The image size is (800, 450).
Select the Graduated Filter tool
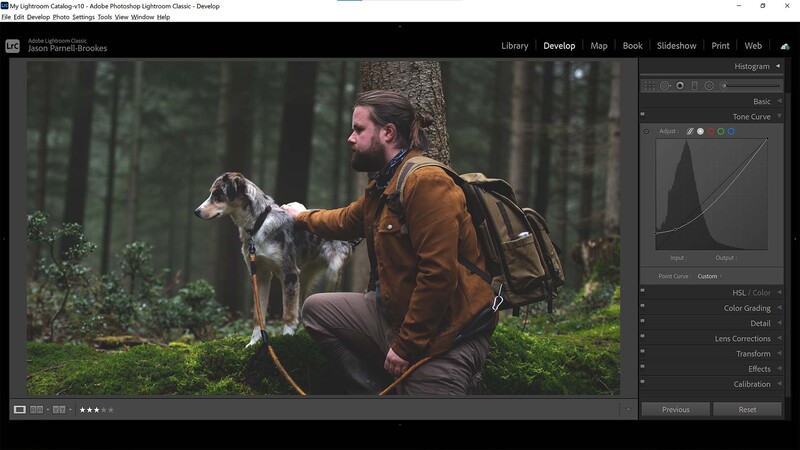tap(694, 86)
